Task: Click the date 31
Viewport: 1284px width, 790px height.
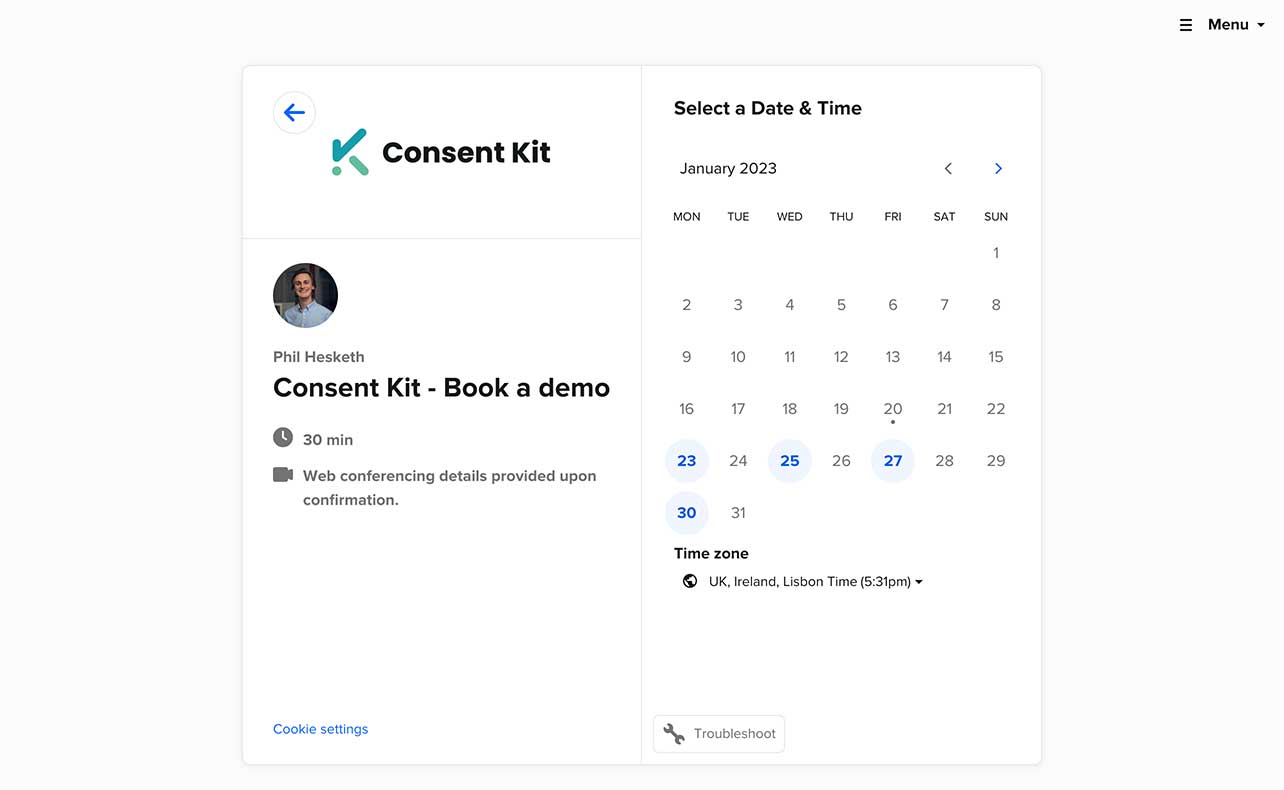Action: click(738, 513)
